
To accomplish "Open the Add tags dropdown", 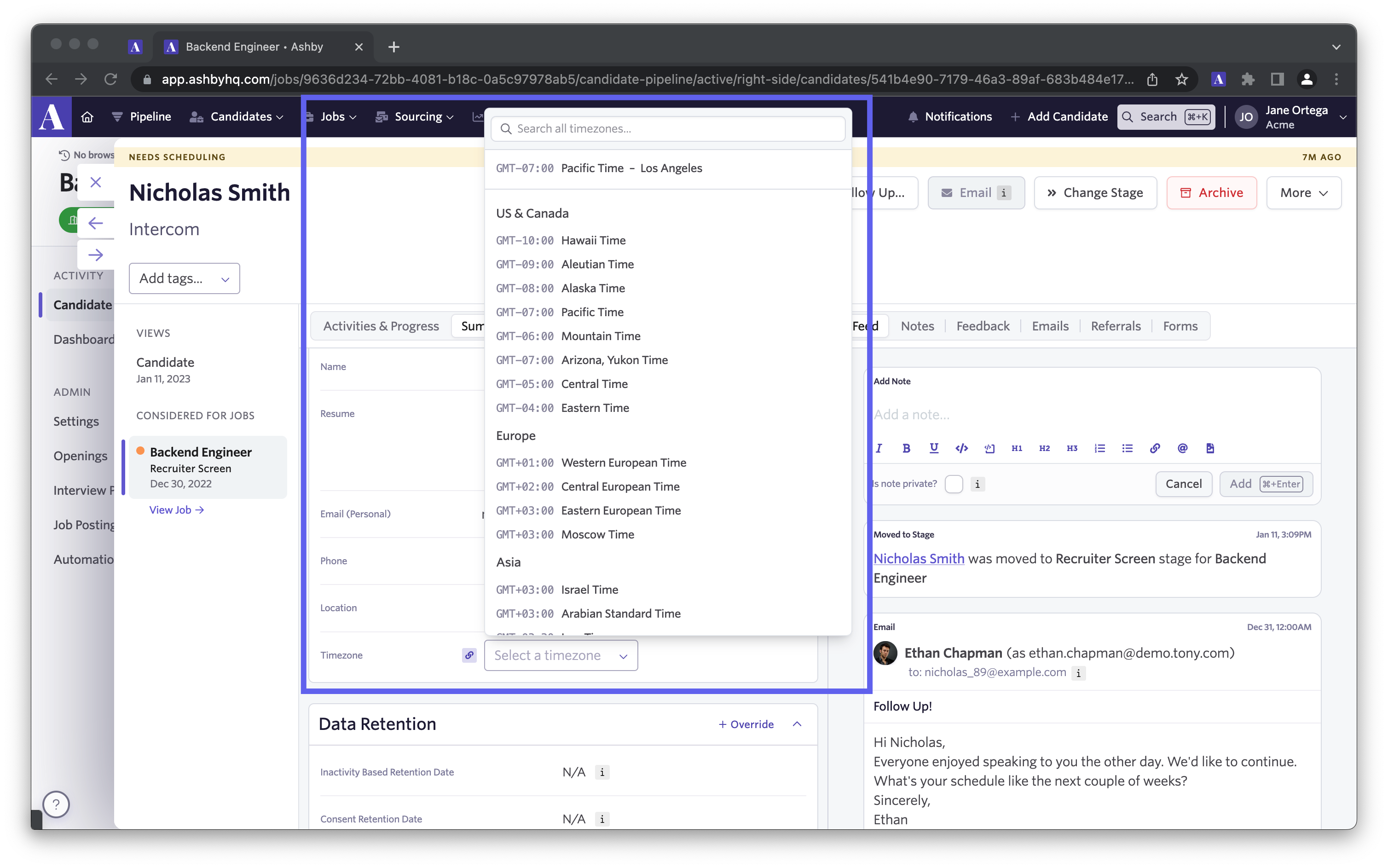I will point(184,278).
